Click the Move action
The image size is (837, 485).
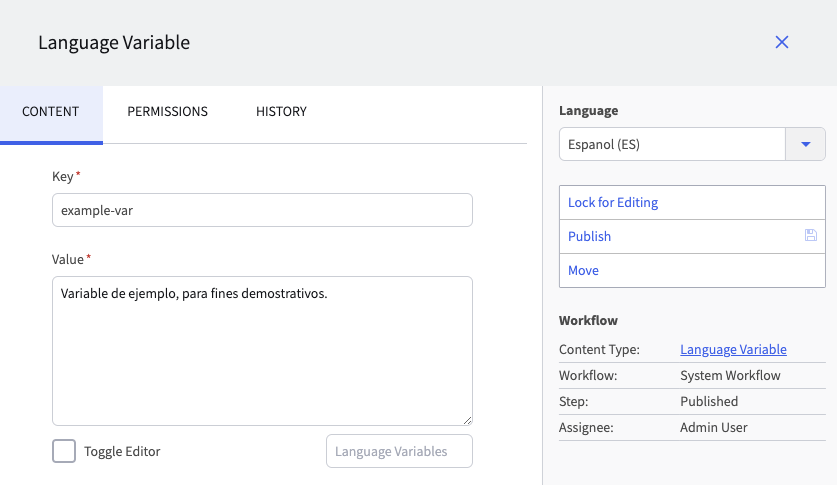pos(584,270)
